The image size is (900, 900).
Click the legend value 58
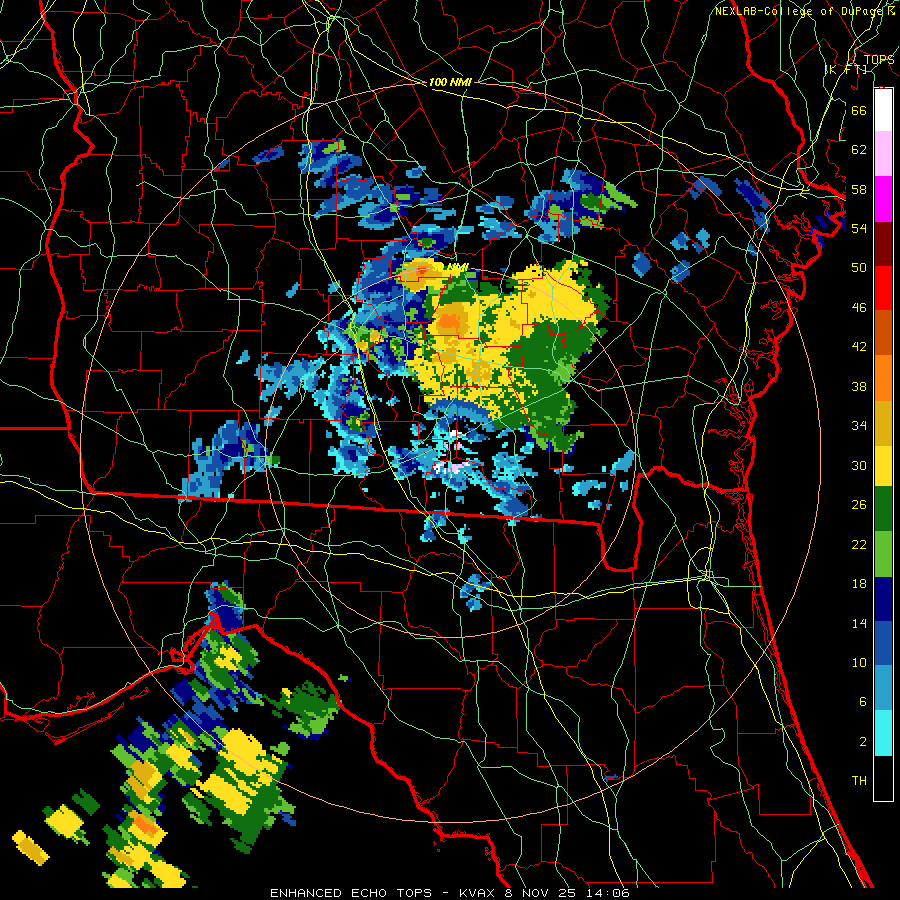pos(859,189)
